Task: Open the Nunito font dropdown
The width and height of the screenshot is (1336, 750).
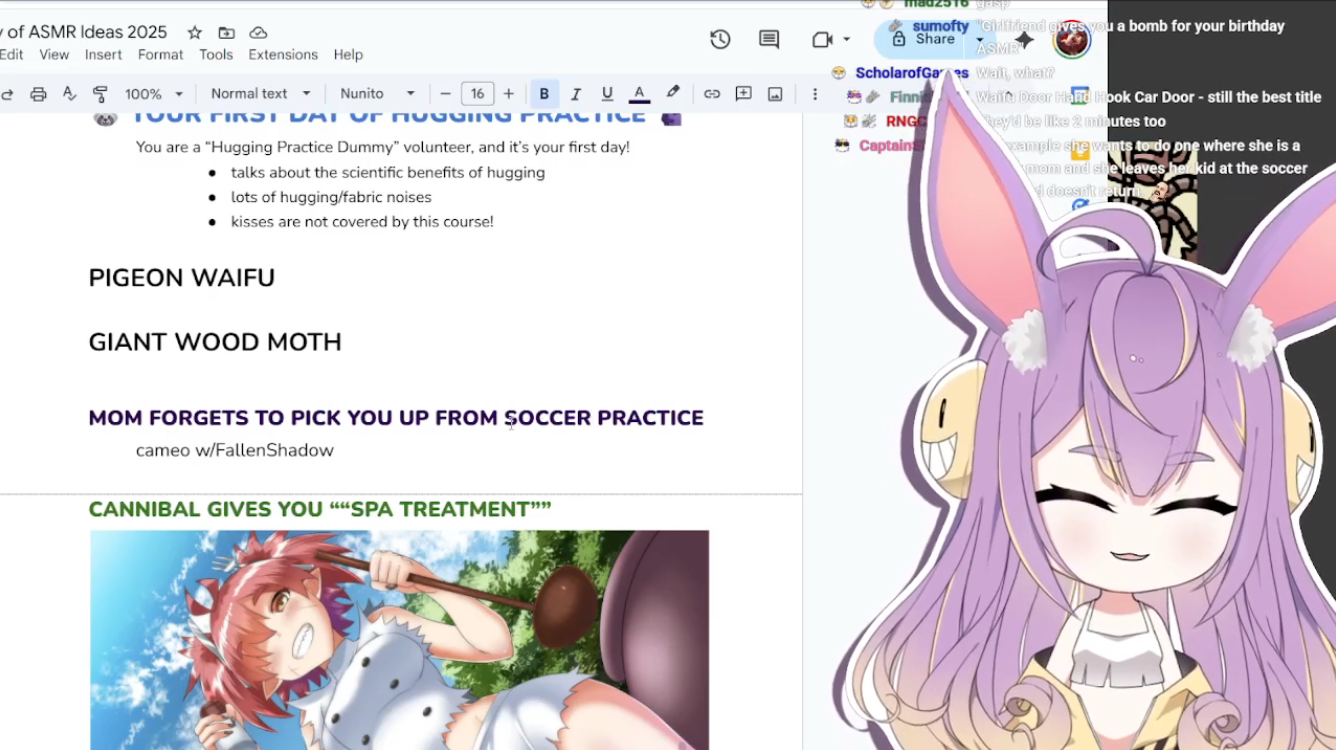Action: [377, 94]
